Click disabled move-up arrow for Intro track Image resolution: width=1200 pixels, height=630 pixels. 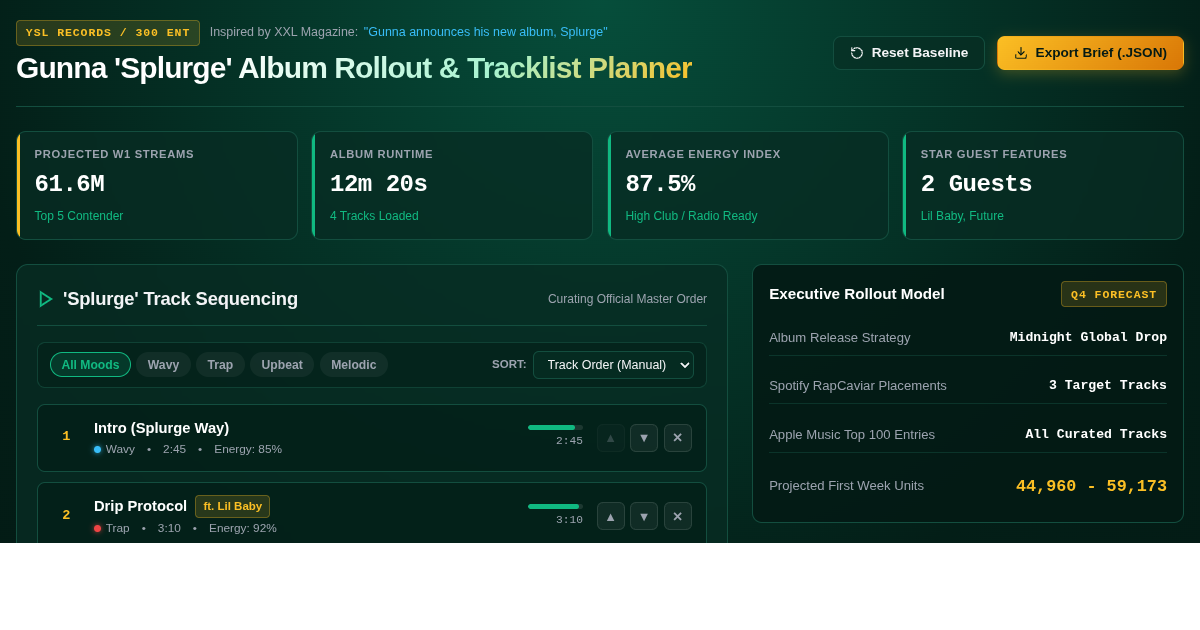(x=611, y=438)
